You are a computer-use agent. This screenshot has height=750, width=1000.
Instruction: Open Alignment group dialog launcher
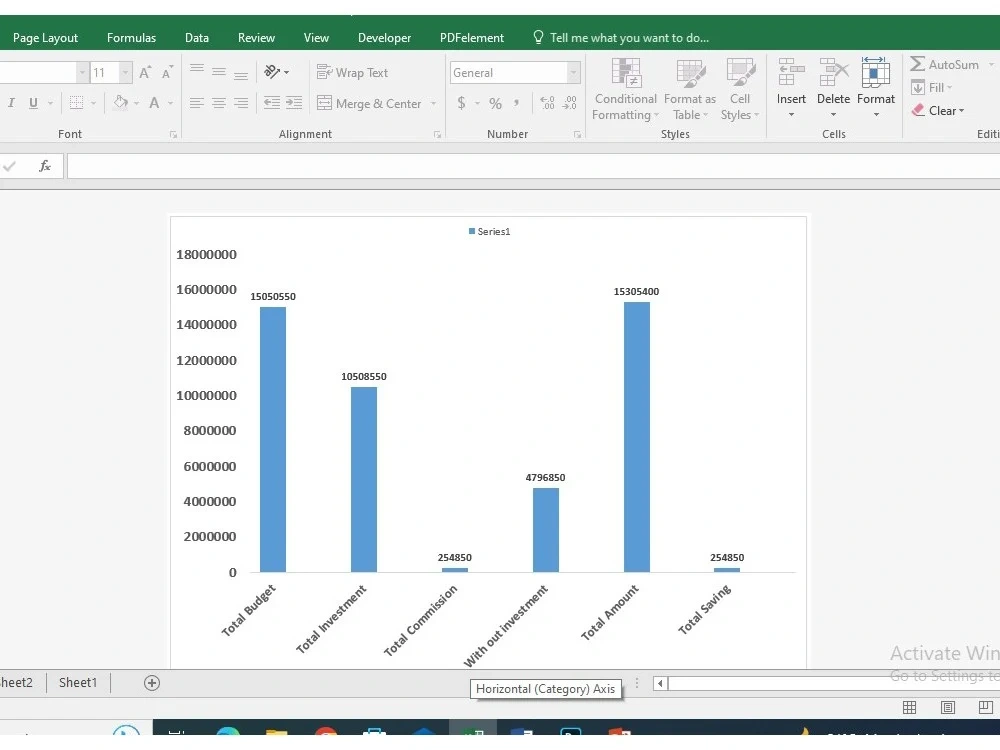(438, 135)
